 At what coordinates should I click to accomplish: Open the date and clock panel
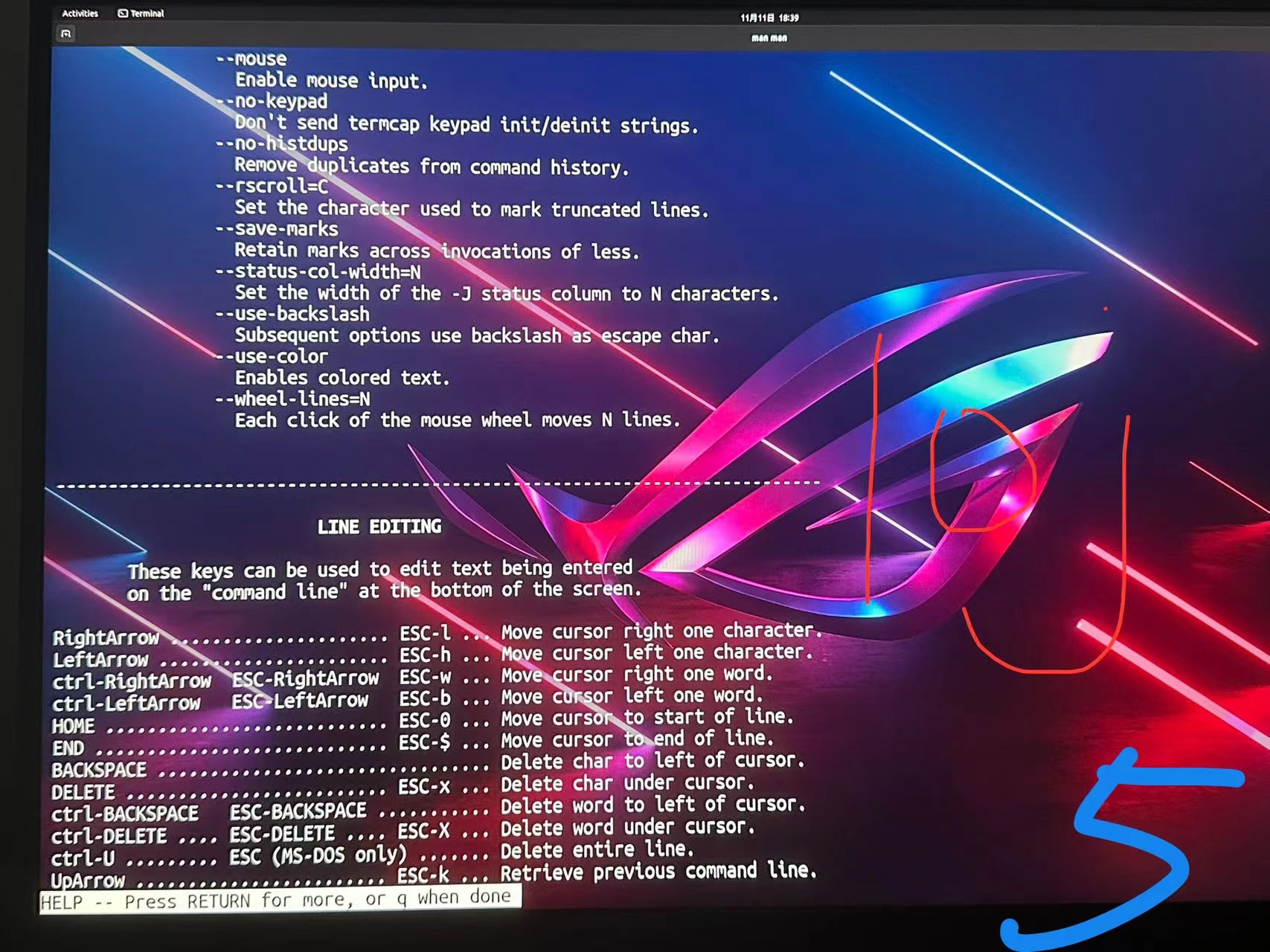pos(769,18)
